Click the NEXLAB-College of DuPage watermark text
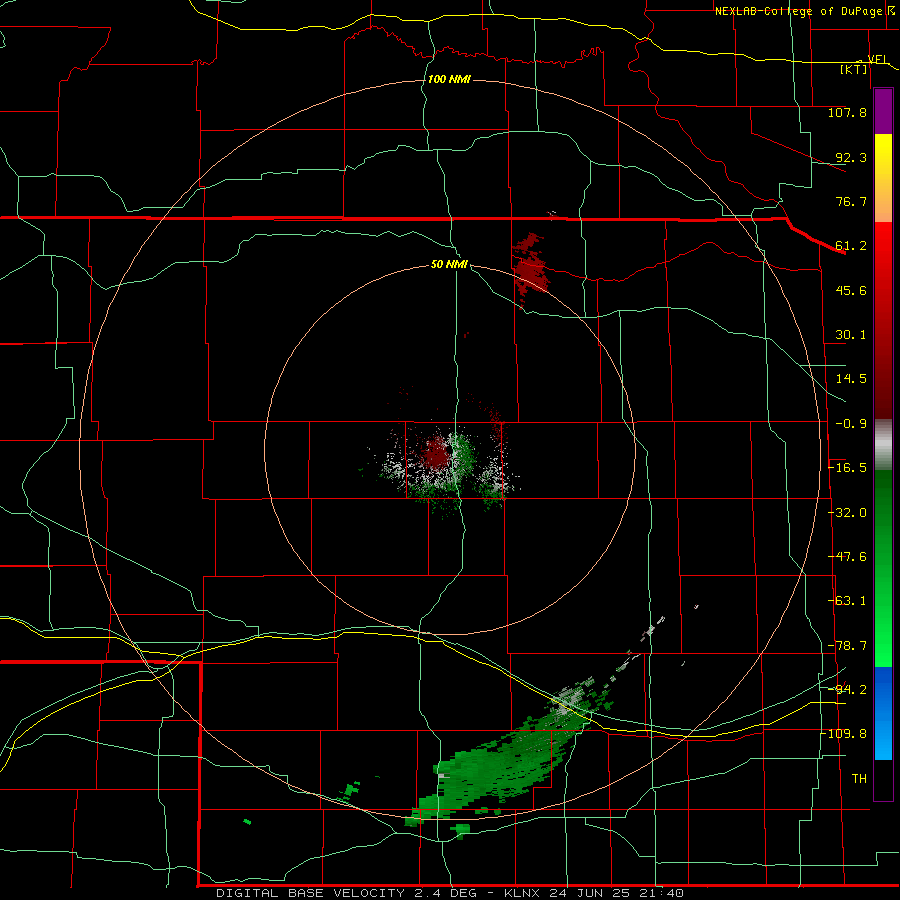This screenshot has width=900, height=900. point(799,11)
